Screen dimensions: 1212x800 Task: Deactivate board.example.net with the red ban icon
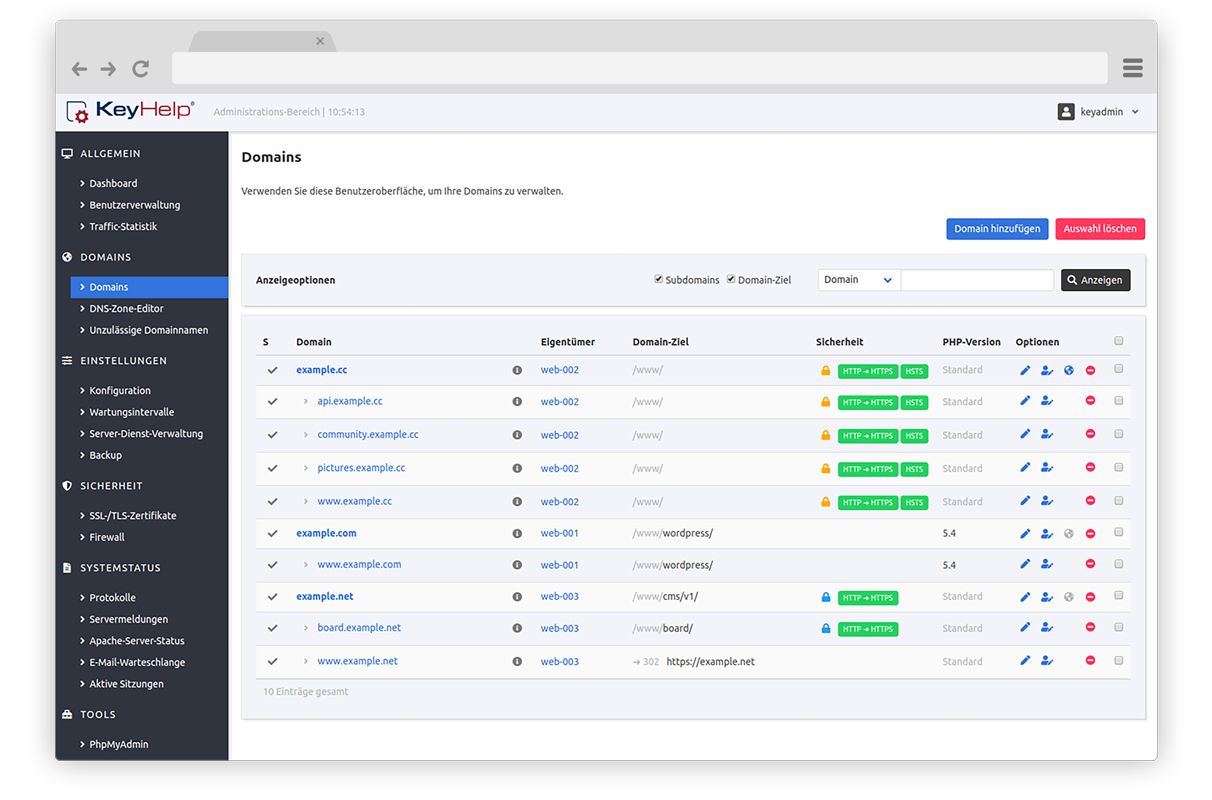pos(1090,628)
